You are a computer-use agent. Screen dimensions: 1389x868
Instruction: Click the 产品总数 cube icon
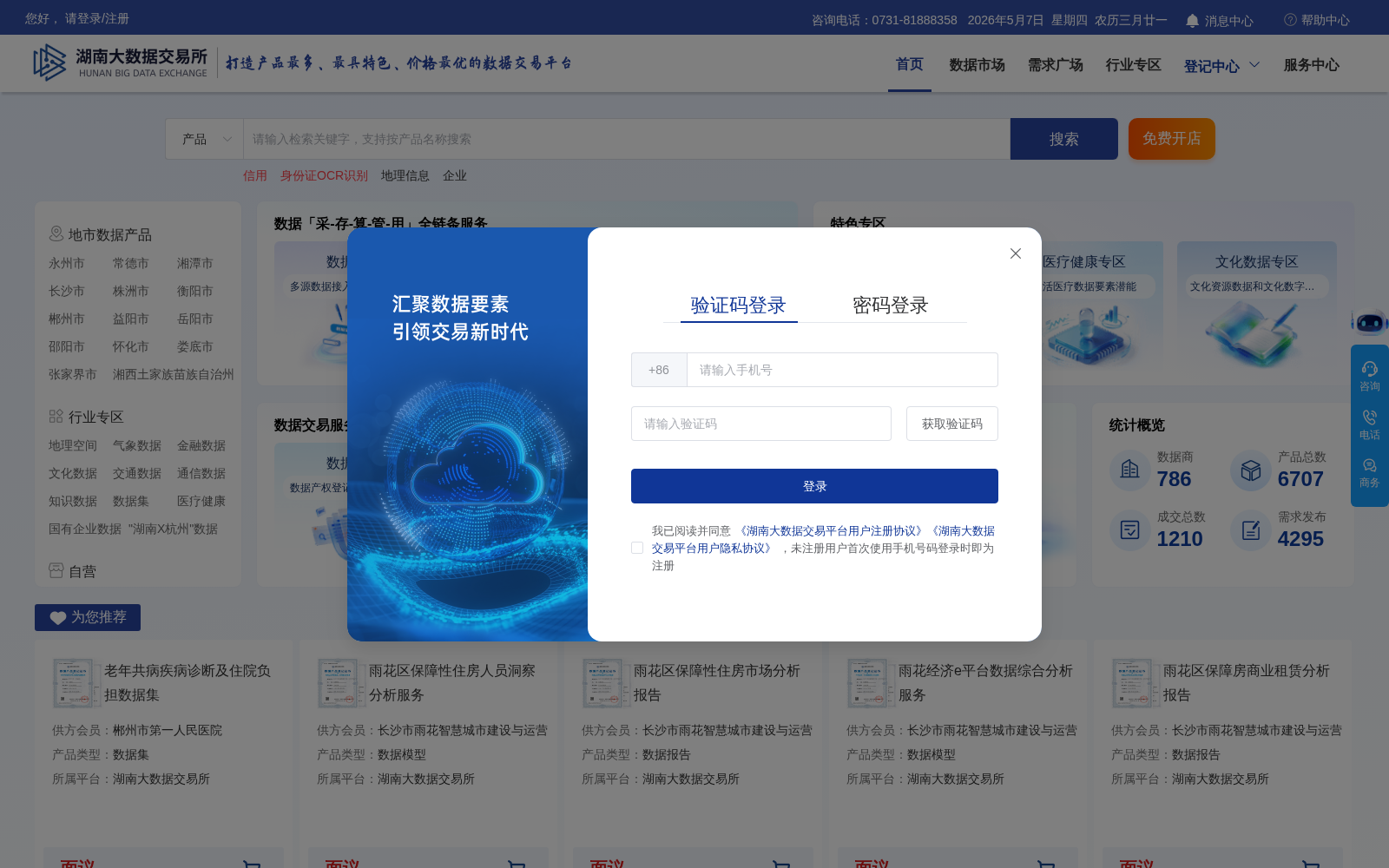pos(1251,470)
